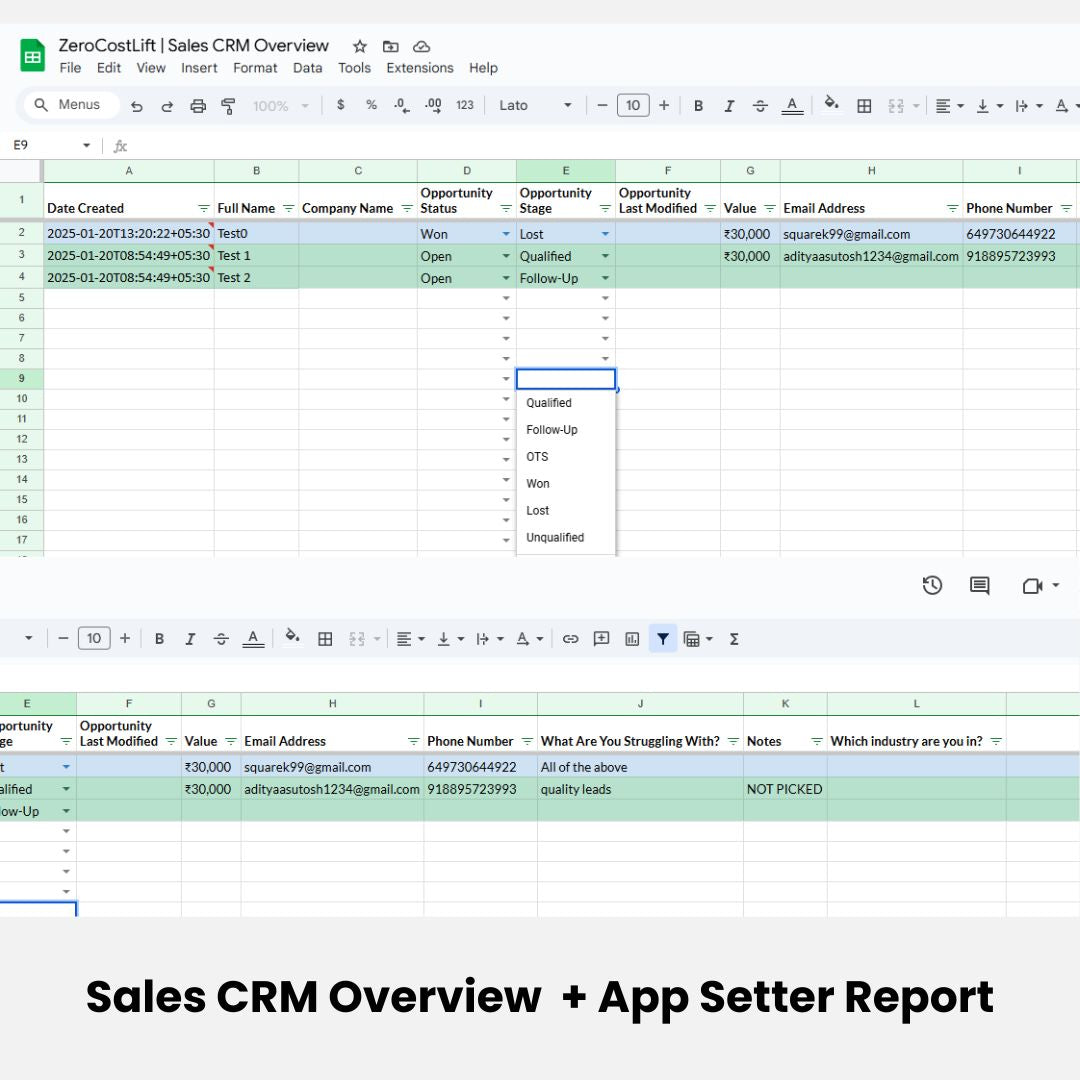Insert a chart from the toolbar
Image resolution: width=1080 pixels, height=1080 pixels.
[632, 639]
